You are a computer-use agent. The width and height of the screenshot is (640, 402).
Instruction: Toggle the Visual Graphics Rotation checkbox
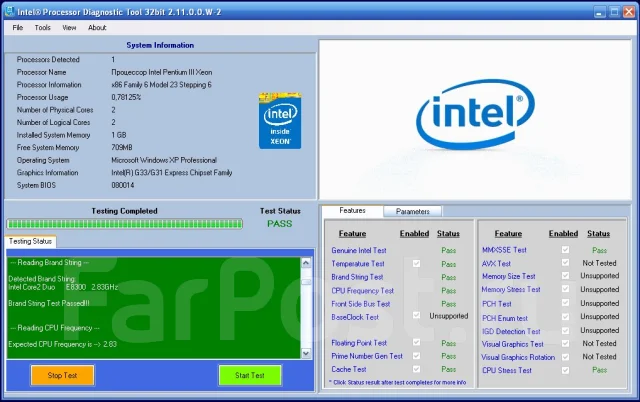click(x=565, y=357)
